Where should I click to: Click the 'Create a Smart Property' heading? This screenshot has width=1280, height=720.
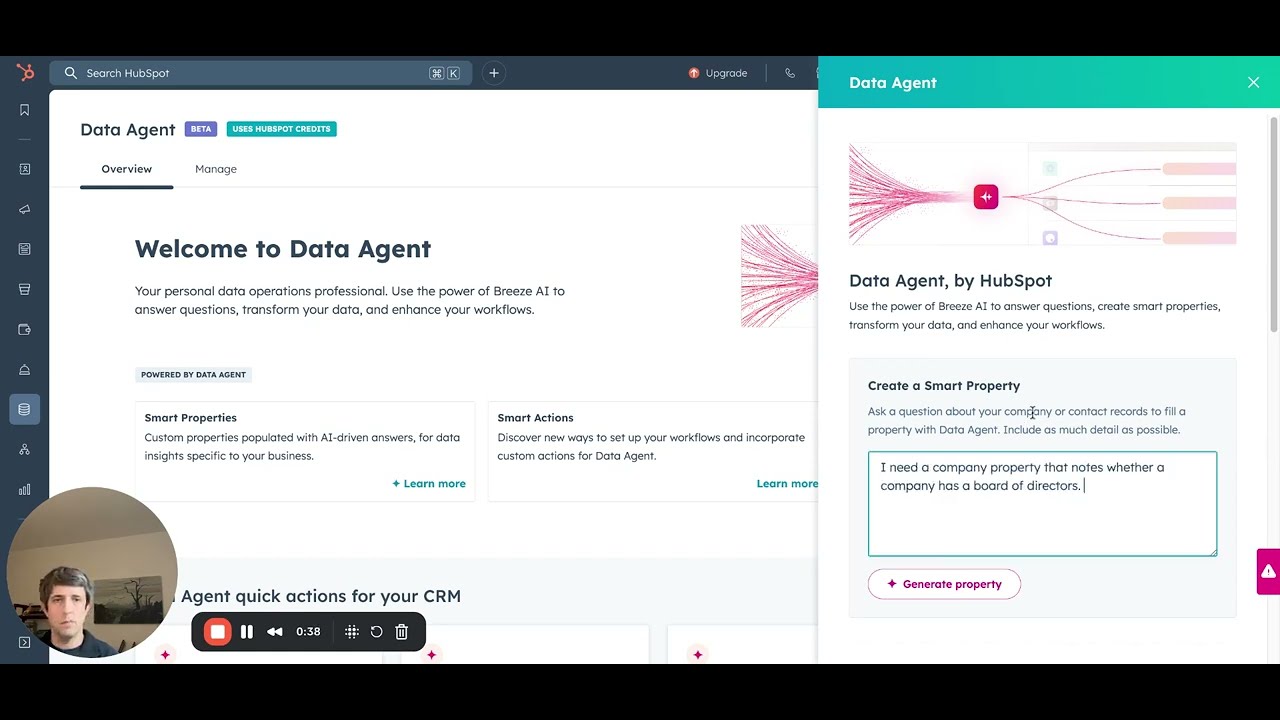(x=944, y=386)
